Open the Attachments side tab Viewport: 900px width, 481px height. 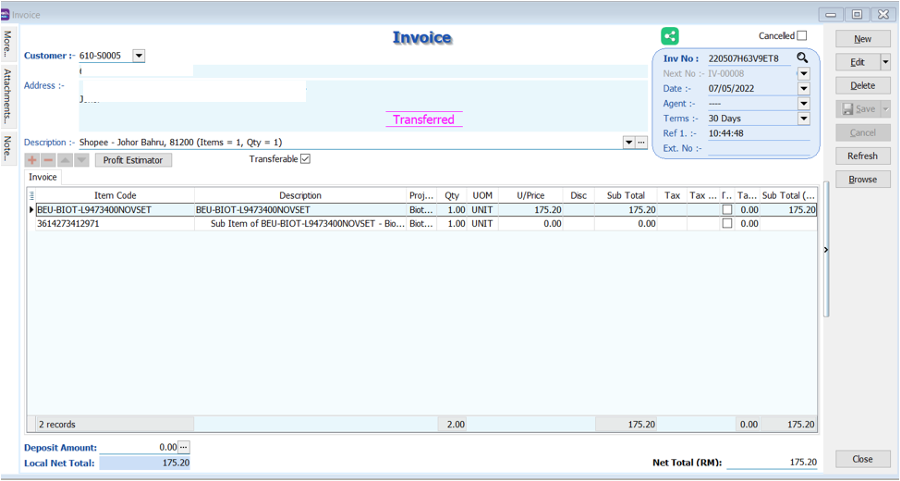tap(8, 93)
